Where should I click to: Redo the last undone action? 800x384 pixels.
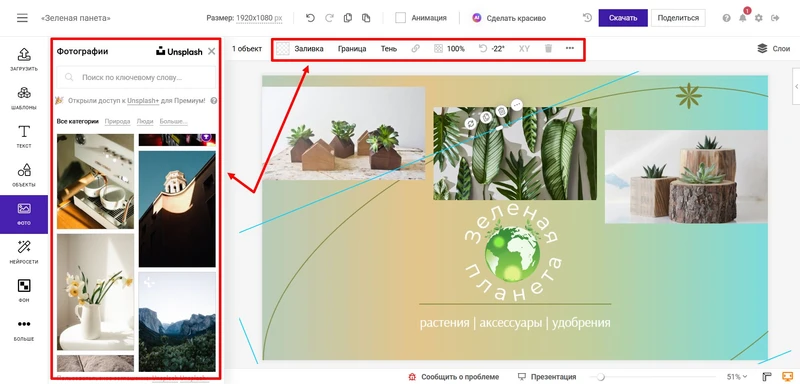coord(329,18)
